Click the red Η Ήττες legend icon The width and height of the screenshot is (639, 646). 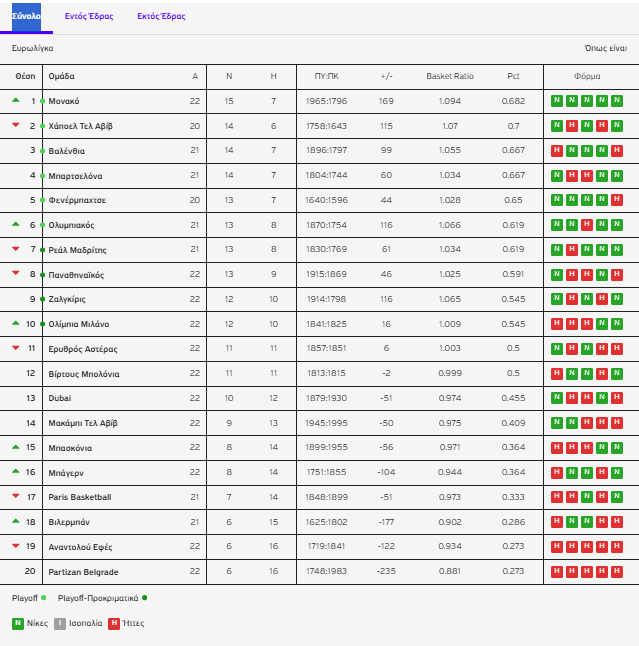(x=115, y=623)
